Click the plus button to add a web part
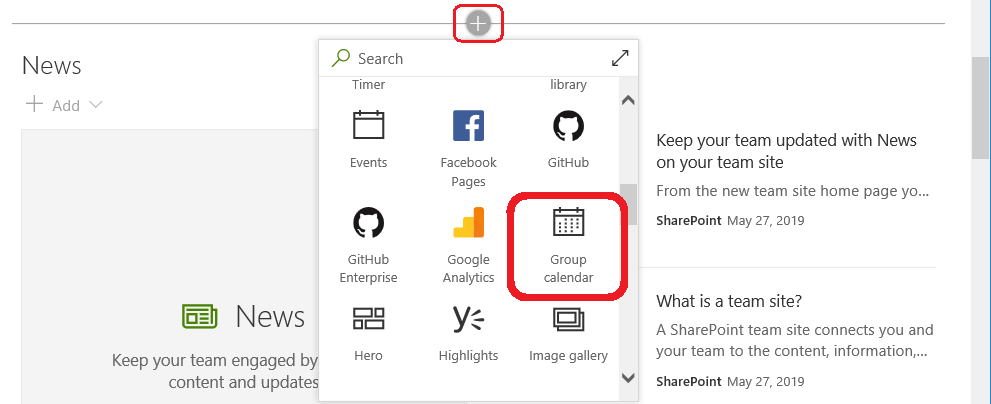The height and width of the screenshot is (404, 991). click(x=478, y=24)
